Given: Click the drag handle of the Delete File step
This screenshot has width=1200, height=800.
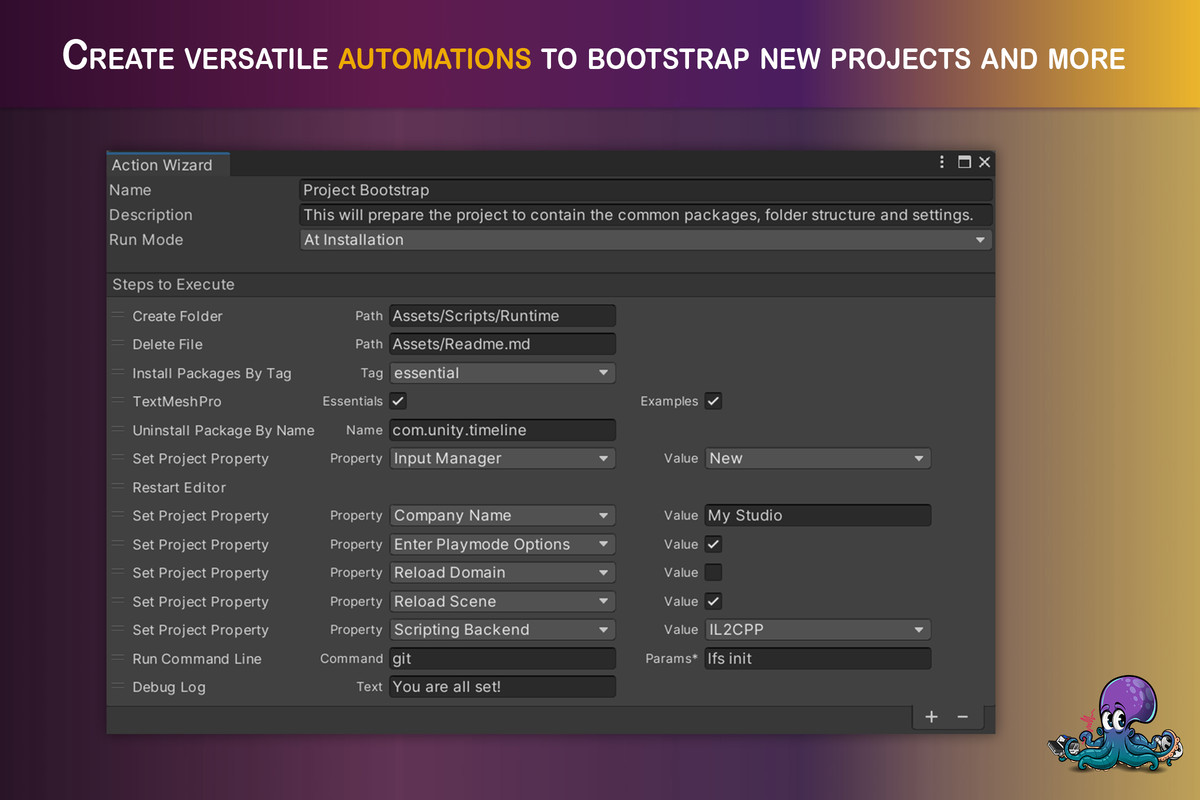Looking at the screenshot, I should (119, 344).
